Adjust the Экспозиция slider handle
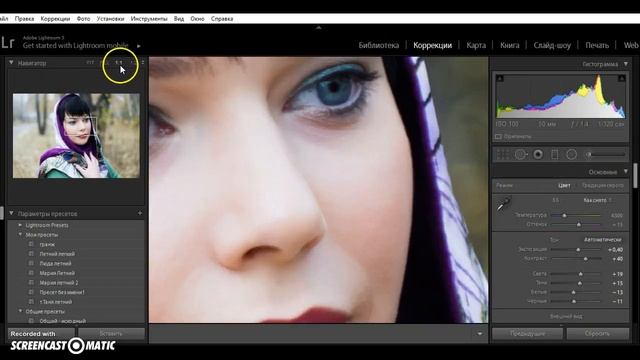 coord(578,249)
